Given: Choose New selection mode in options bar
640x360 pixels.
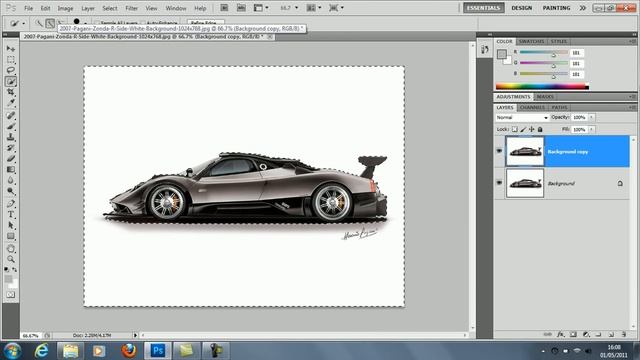Looking at the screenshot, I should pyautogui.click(x=39, y=23).
